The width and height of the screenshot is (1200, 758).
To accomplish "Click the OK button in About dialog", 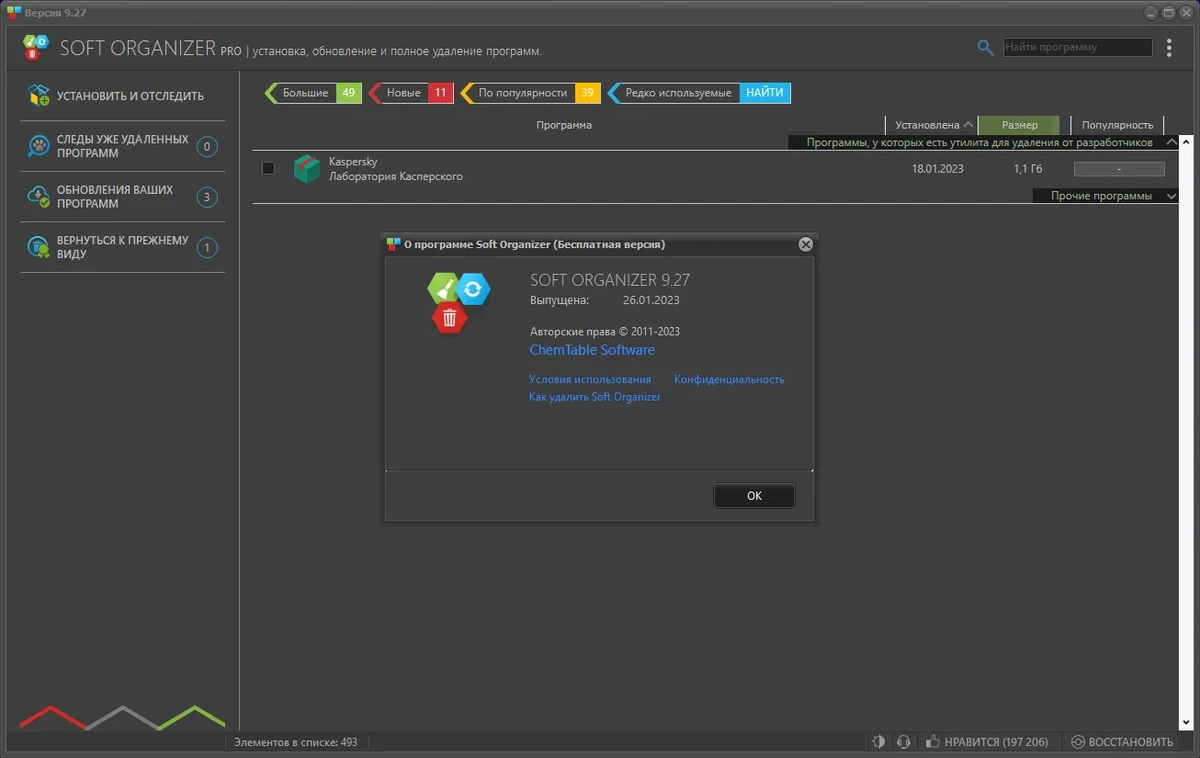I will pyautogui.click(x=754, y=496).
